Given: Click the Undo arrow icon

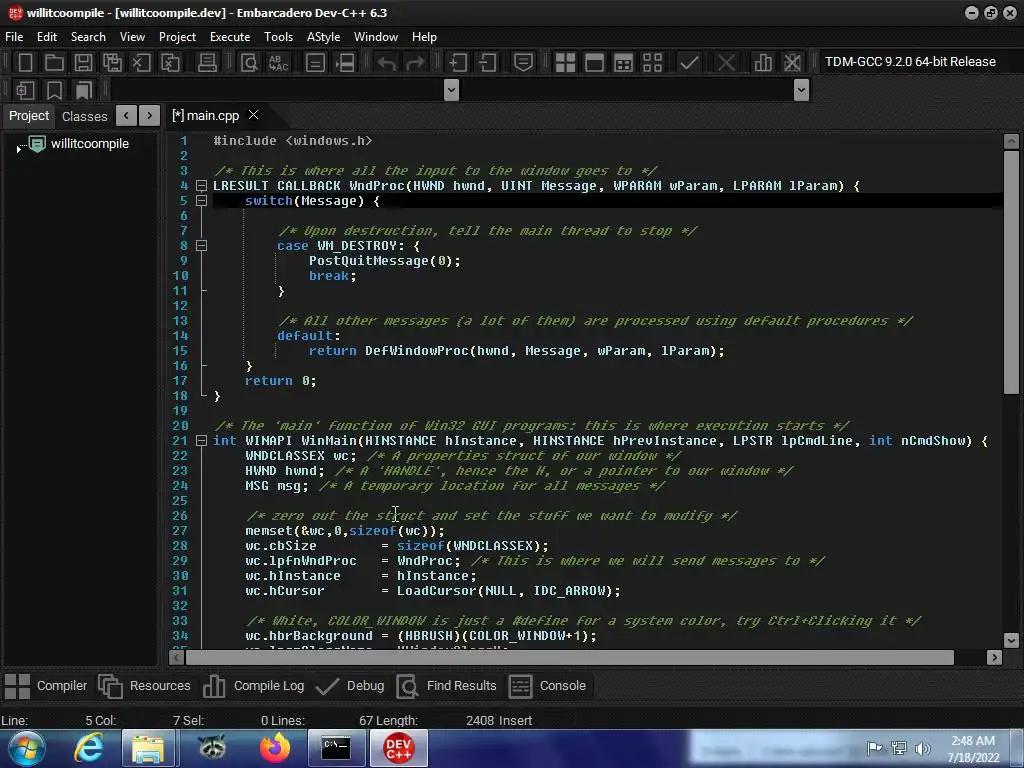Looking at the screenshot, I should coord(387,63).
